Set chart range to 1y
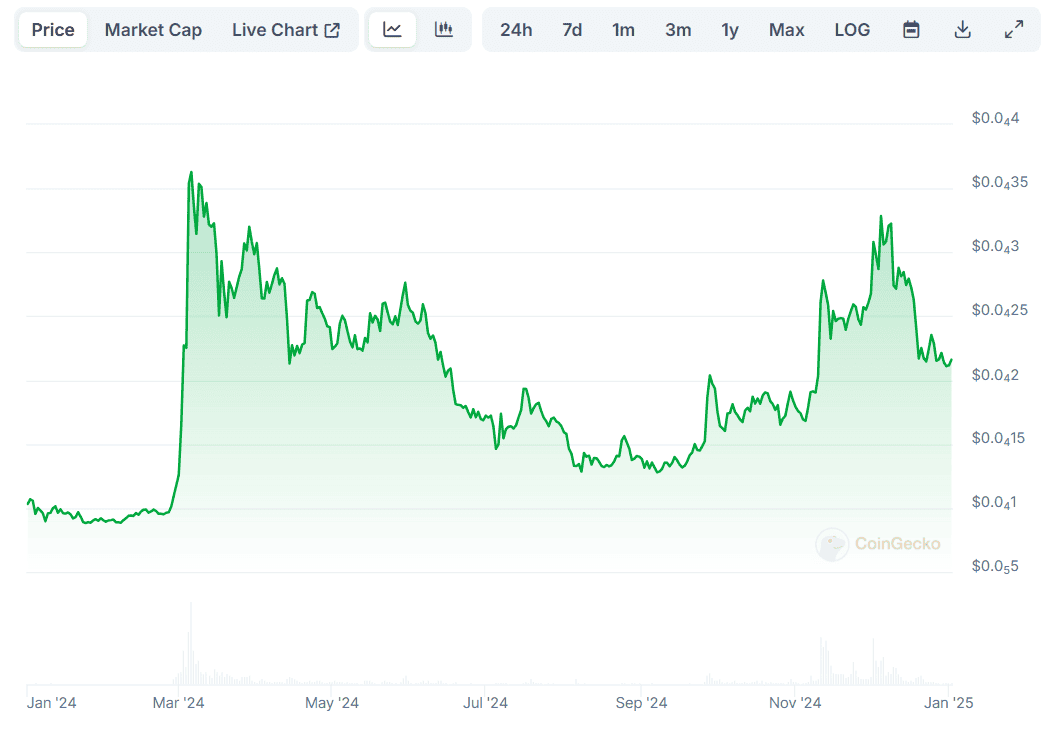The image size is (1042, 733). (x=730, y=30)
